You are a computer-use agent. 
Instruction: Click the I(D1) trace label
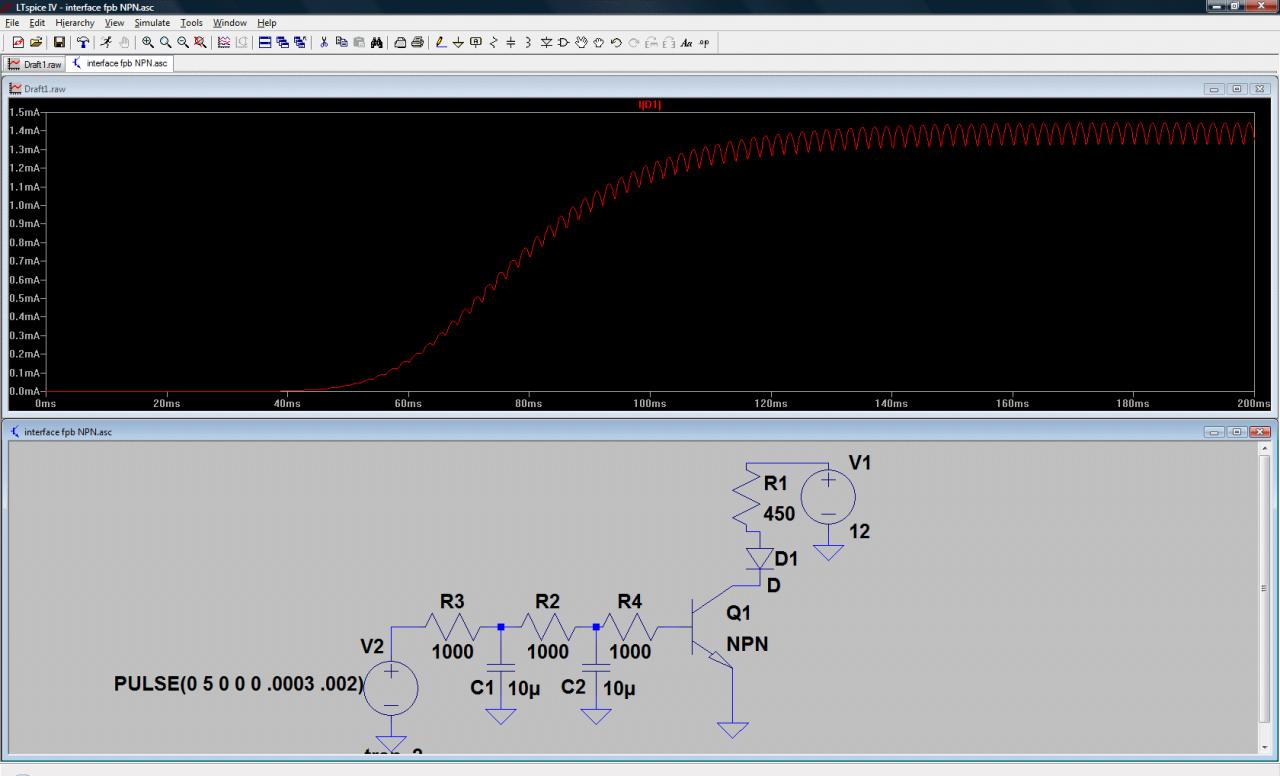tap(650, 105)
